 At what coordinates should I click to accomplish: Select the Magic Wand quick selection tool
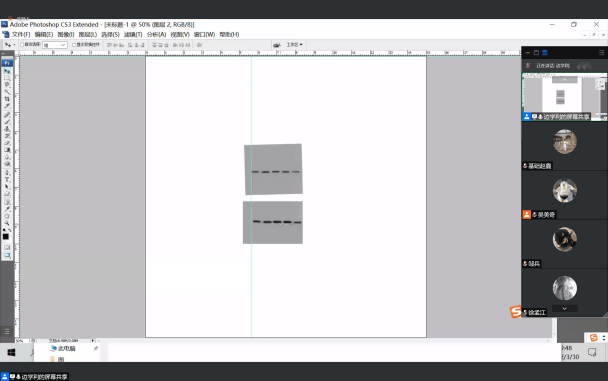click(7, 92)
